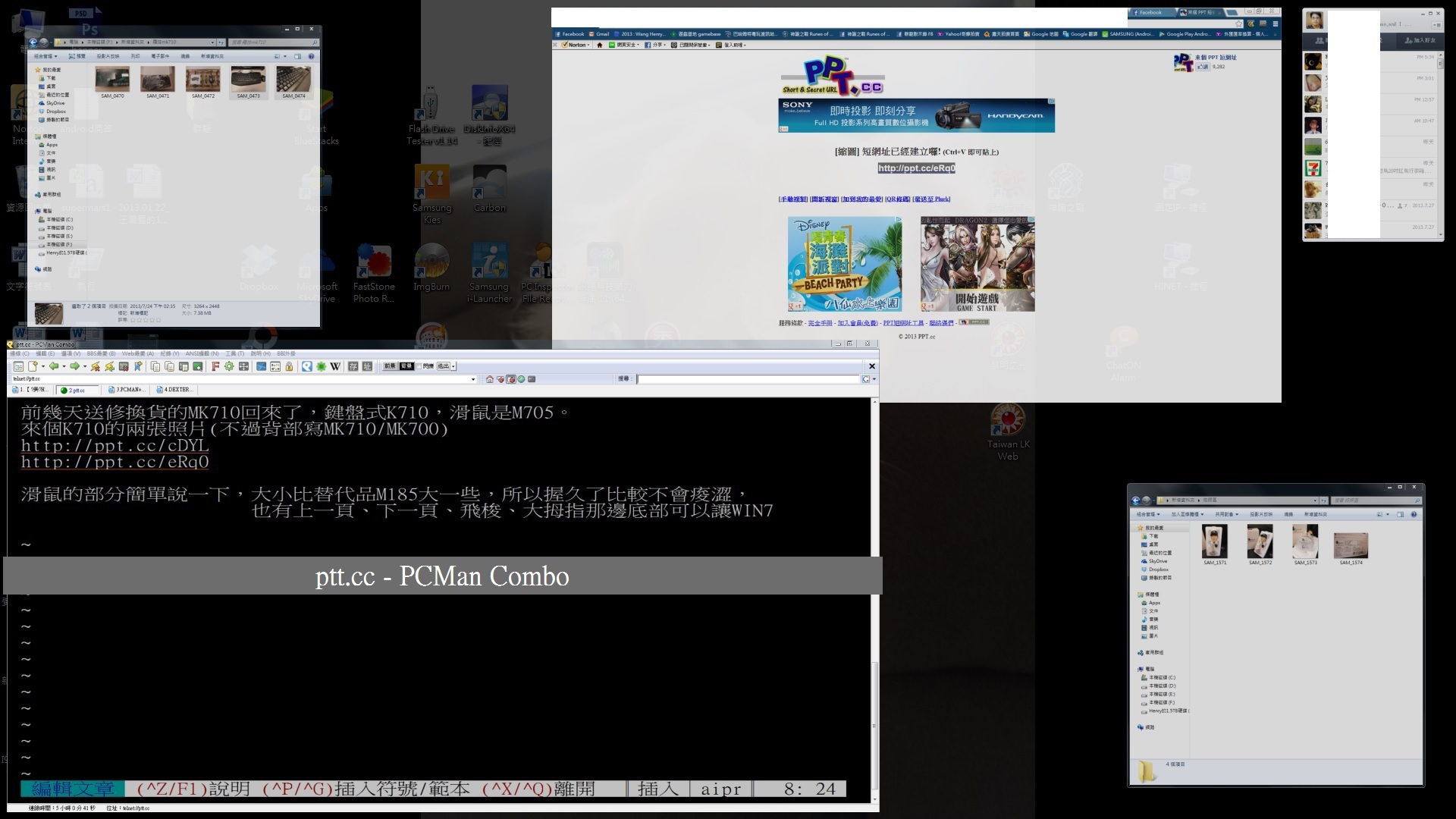Click the FastStone Photo Resizer desktop icon

(374, 273)
